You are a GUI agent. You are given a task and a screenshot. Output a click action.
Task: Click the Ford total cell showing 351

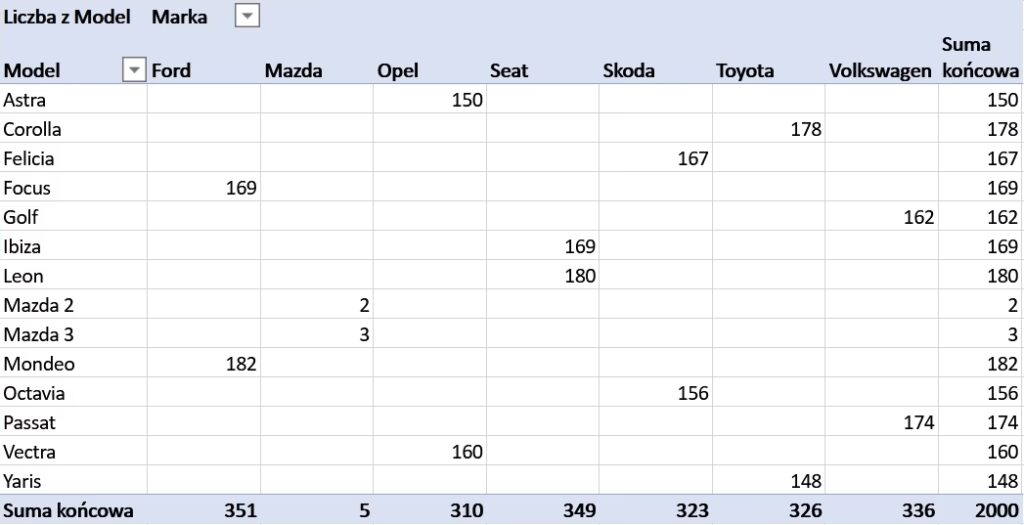click(x=240, y=511)
